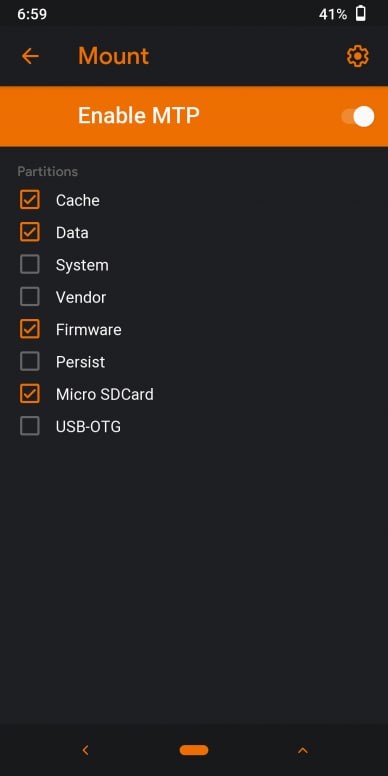Uncheck the Micro SDCard checkbox
Screen dimensions: 388x776
click(30, 394)
